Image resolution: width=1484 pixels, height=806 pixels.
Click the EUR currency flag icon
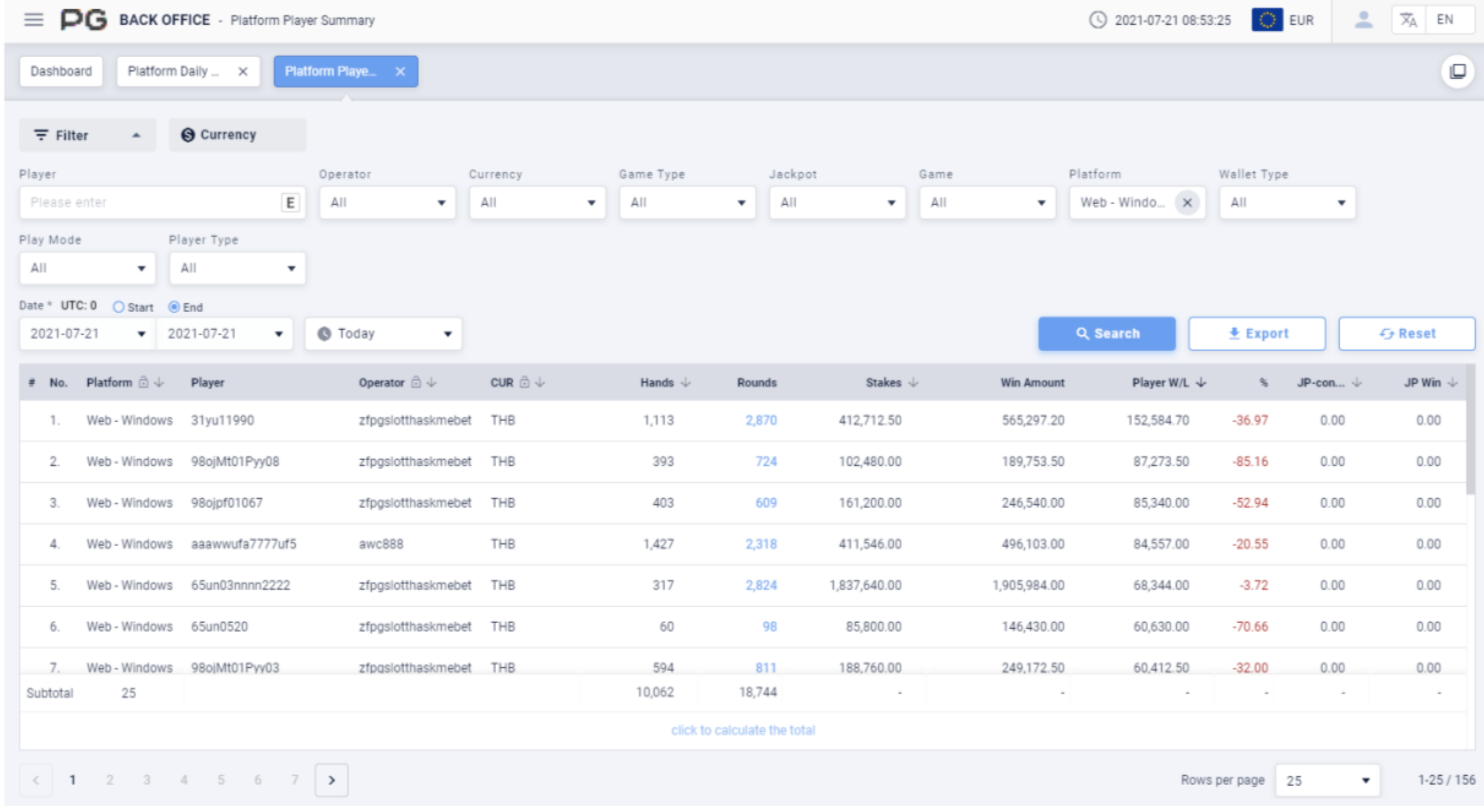pyautogui.click(x=1267, y=20)
